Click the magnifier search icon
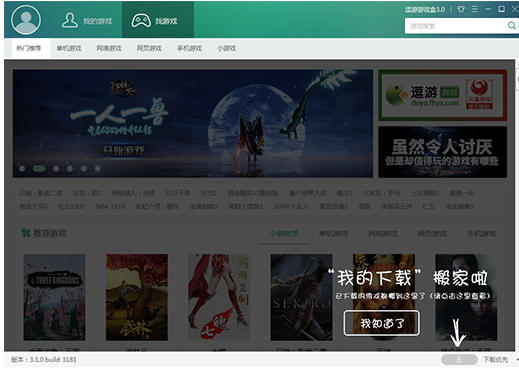The height and width of the screenshot is (369, 519). pyautogui.click(x=511, y=26)
